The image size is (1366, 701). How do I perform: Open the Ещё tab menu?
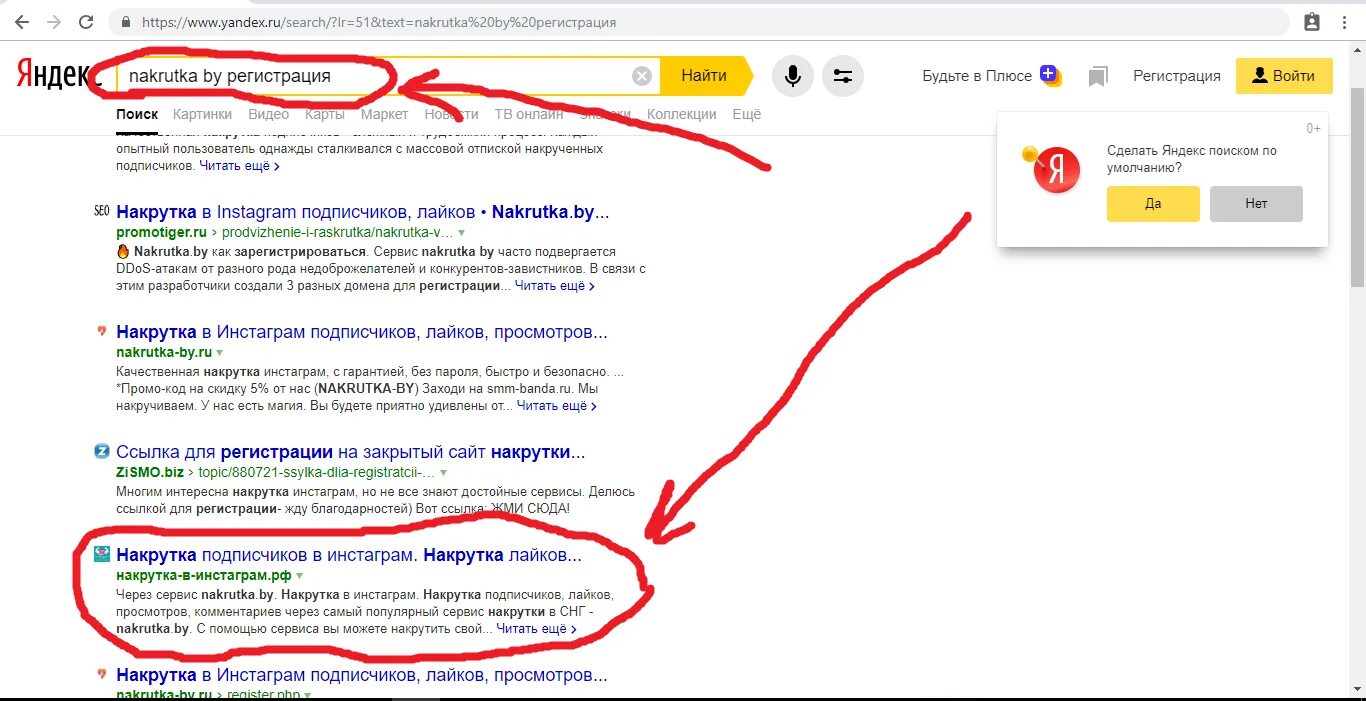coord(746,114)
